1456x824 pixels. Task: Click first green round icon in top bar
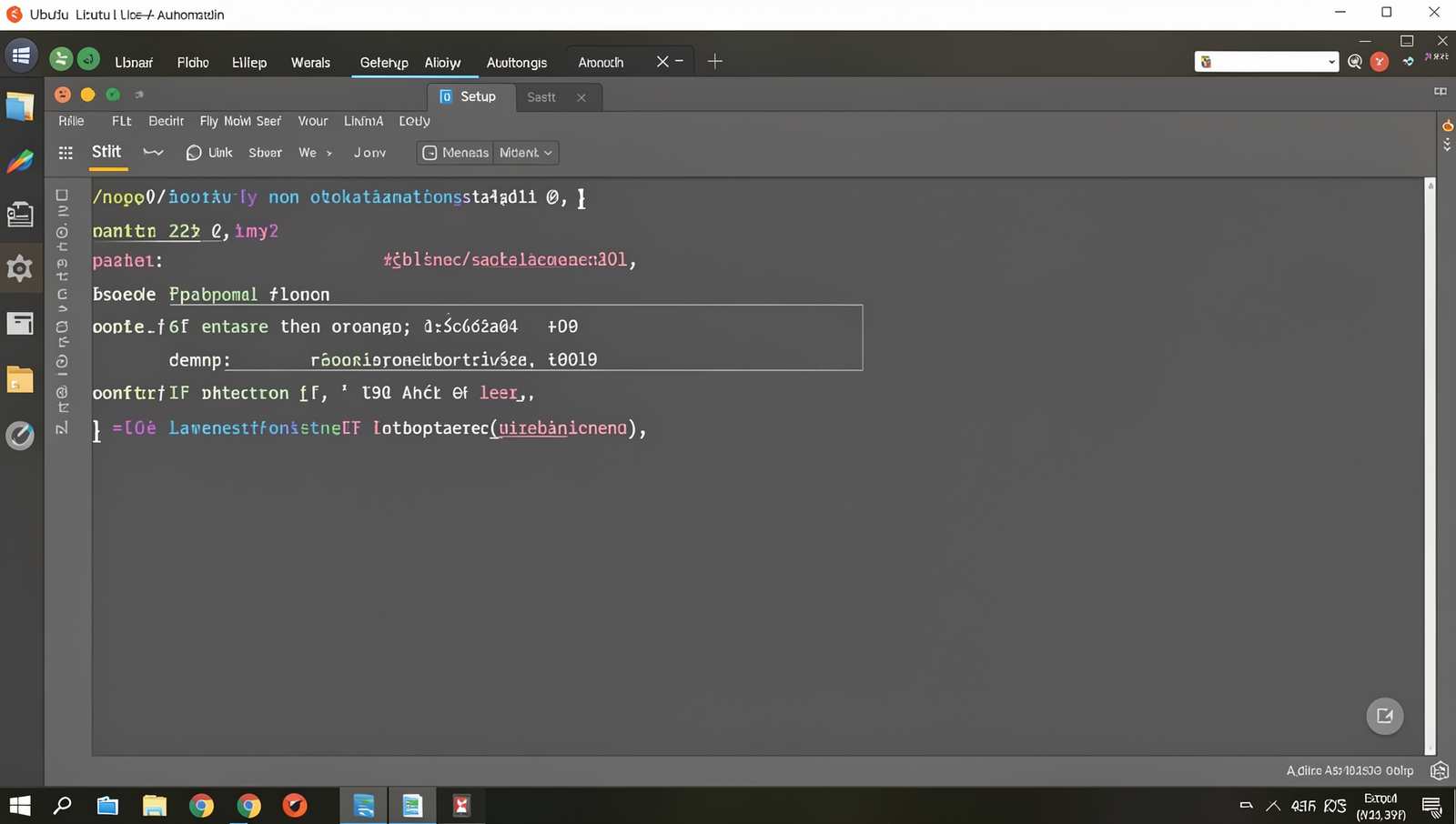[61, 60]
